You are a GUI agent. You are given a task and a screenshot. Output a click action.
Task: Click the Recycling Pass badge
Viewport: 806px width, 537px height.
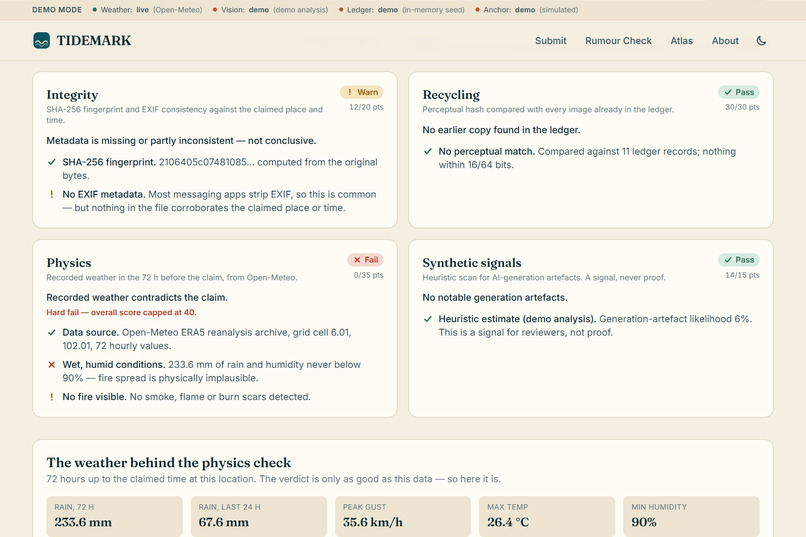pos(739,92)
